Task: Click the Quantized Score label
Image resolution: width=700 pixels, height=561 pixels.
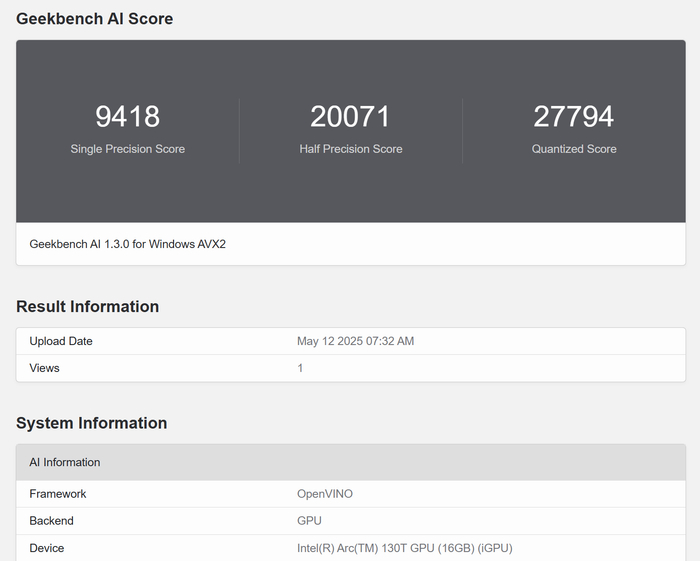Action: (573, 149)
